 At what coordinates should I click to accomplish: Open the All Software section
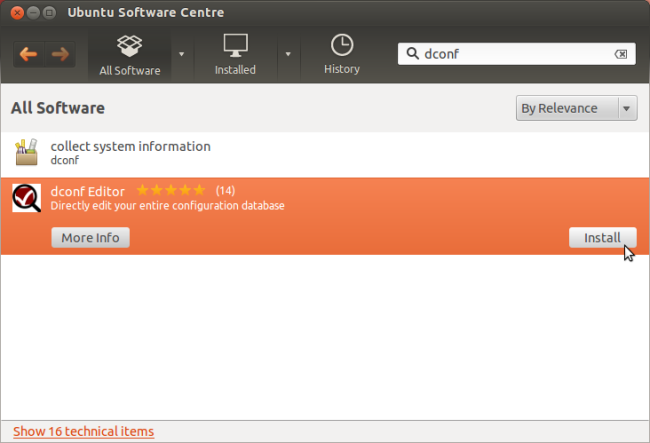pos(130,55)
